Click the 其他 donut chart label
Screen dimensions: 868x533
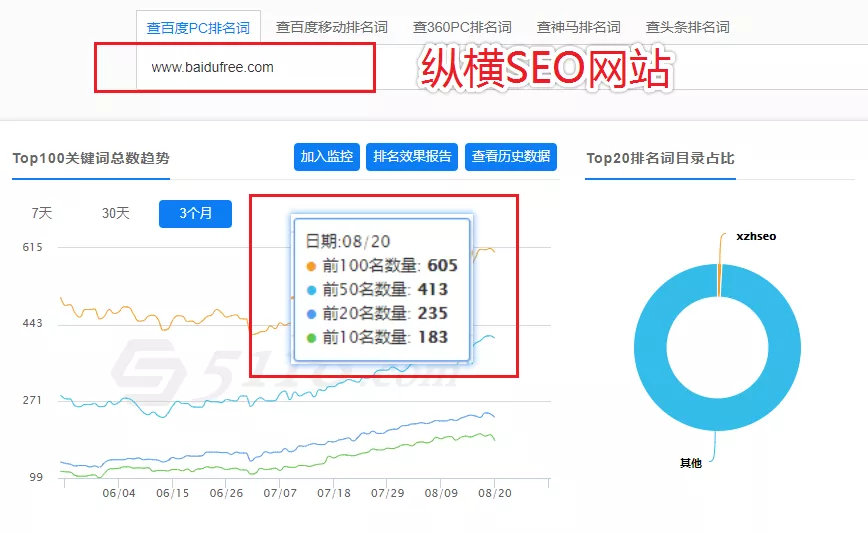pyautogui.click(x=690, y=463)
